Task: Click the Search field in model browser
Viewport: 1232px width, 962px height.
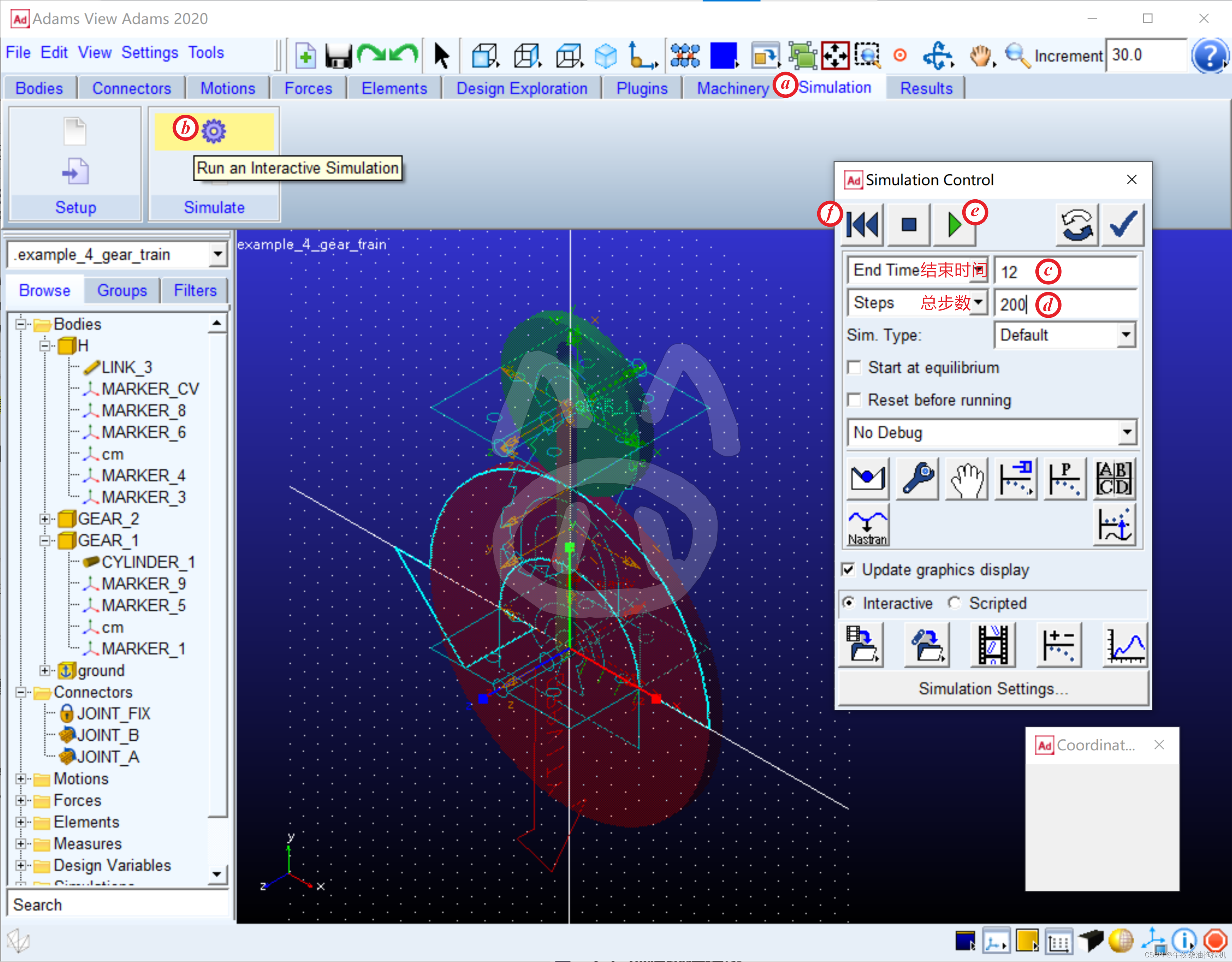Action: point(119,904)
